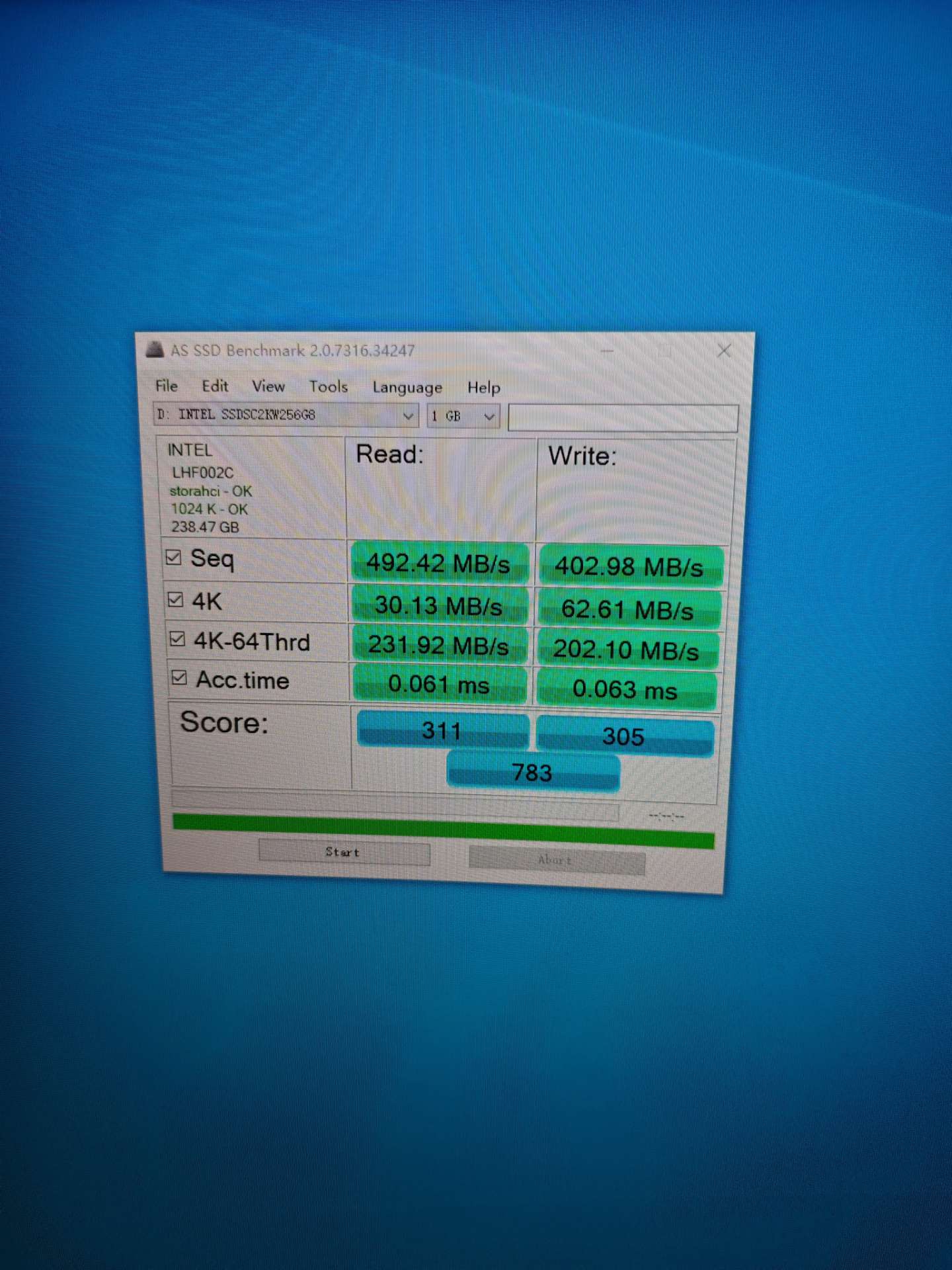Open the File menu

pyautogui.click(x=167, y=386)
